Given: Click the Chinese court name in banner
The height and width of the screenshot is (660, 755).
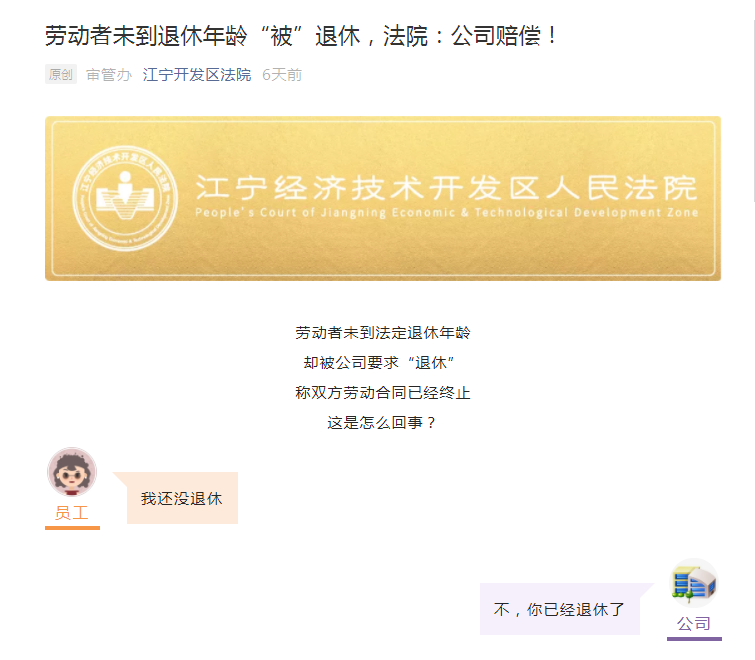Looking at the screenshot, I should point(446,187).
